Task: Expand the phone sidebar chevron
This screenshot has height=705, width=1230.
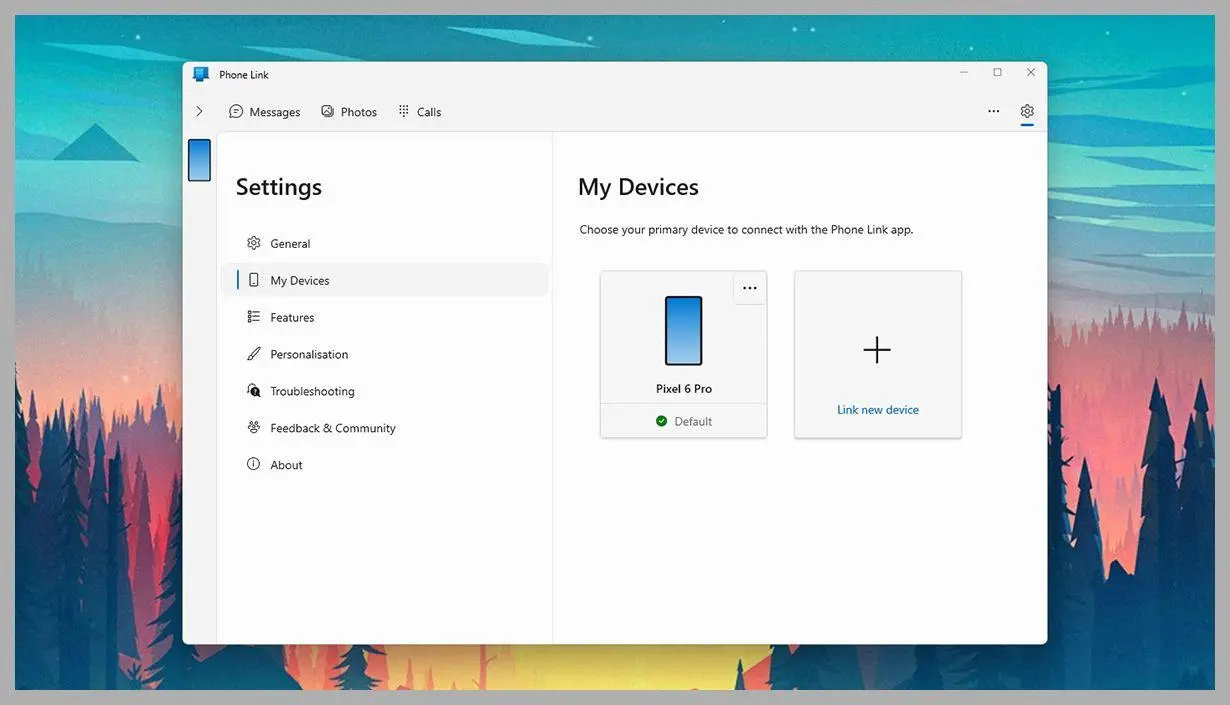Action: (x=199, y=111)
